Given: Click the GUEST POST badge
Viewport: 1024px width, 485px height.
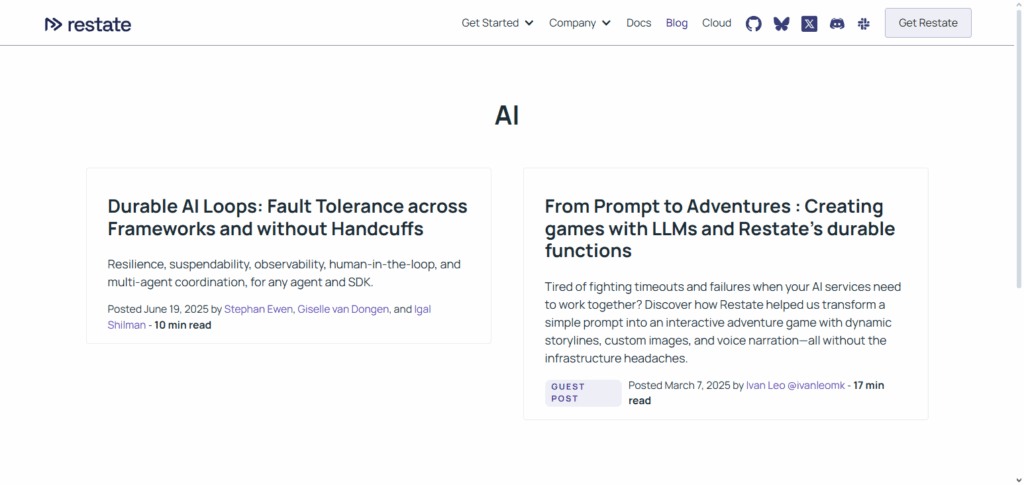Looking at the screenshot, I should pyautogui.click(x=583, y=393).
